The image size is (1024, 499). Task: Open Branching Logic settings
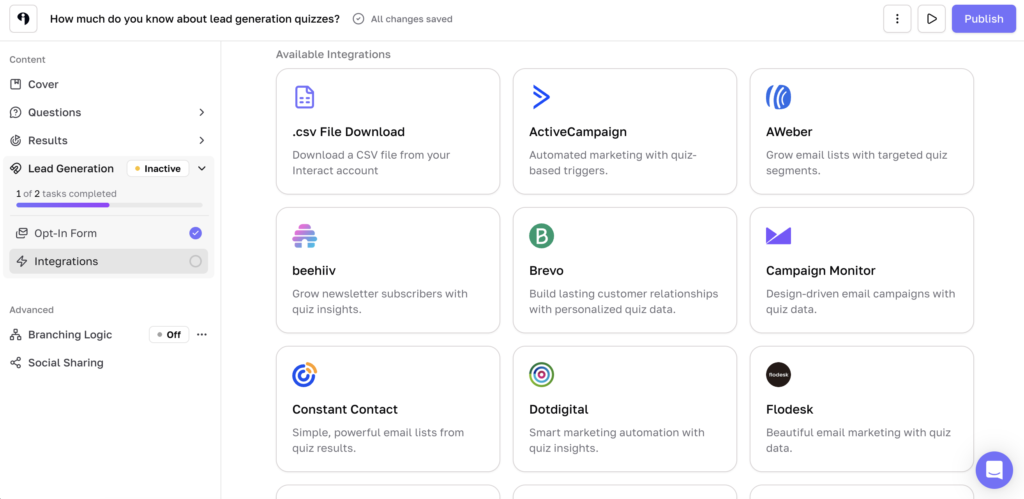(70, 334)
